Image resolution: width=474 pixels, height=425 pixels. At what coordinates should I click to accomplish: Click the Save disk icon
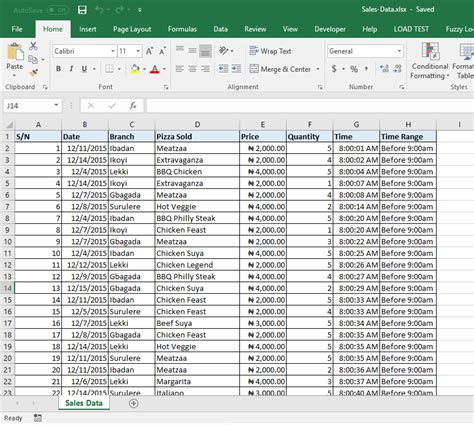[82, 10]
